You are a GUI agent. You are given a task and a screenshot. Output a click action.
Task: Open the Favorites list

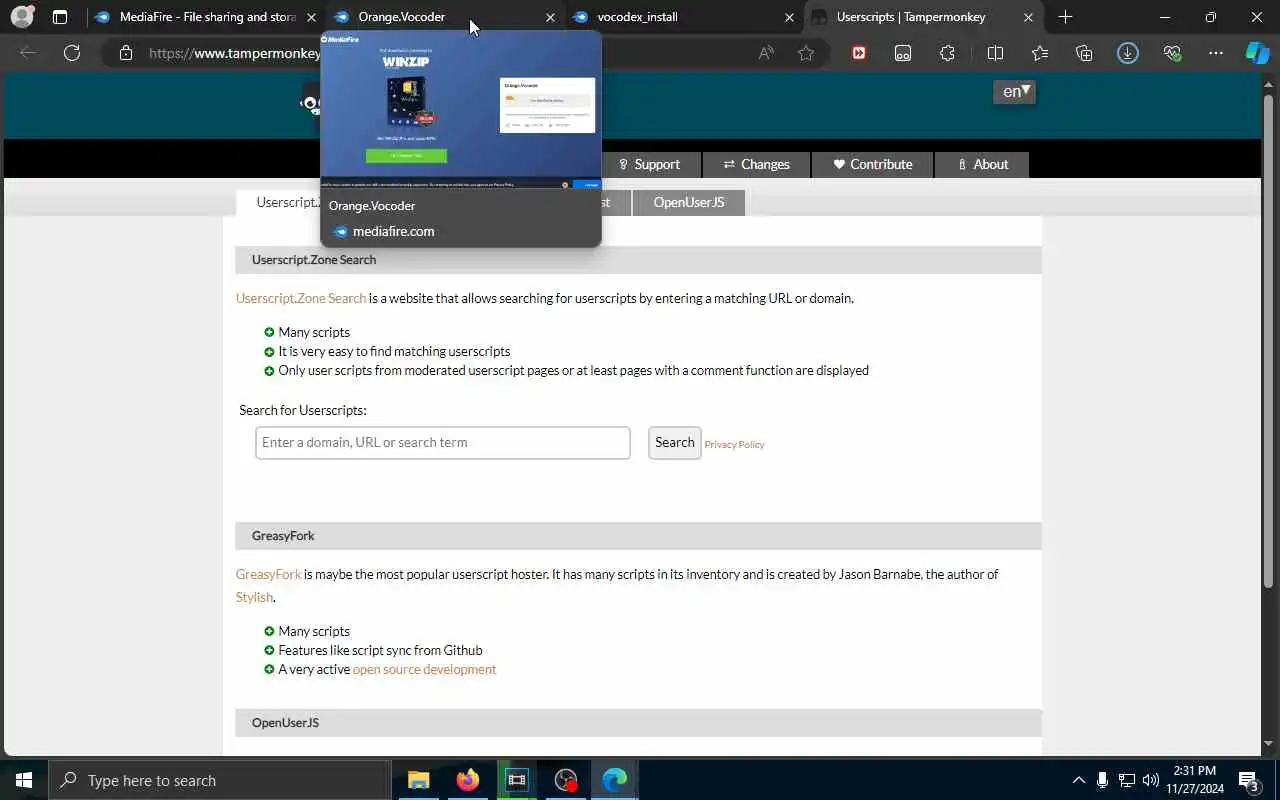[x=1040, y=53]
